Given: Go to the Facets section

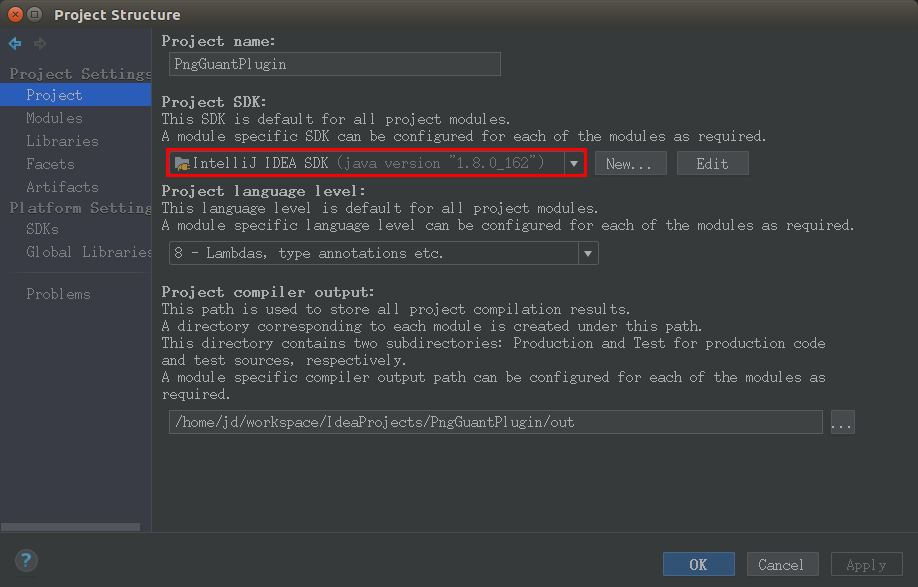Looking at the screenshot, I should coord(50,164).
